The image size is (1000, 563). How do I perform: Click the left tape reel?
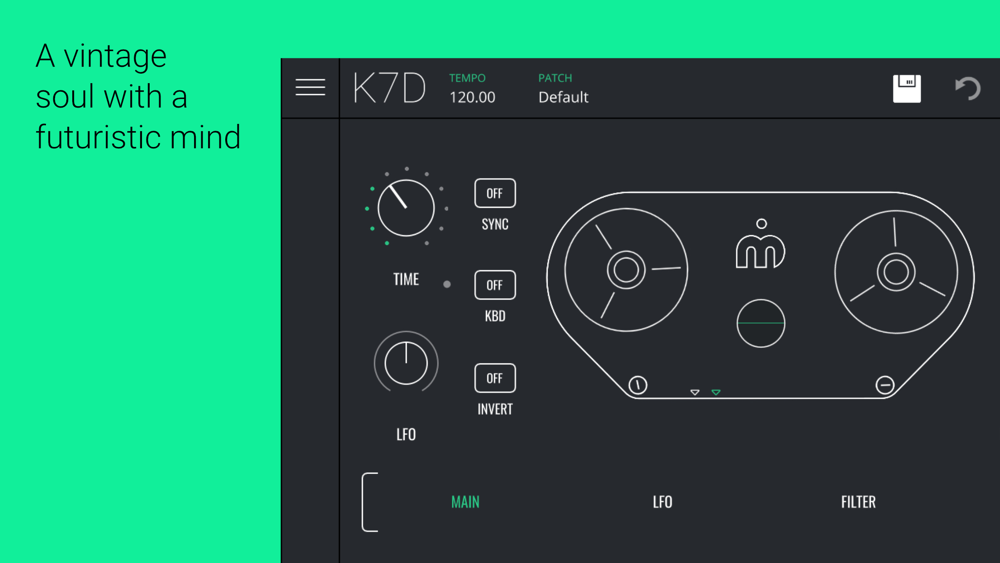(x=626, y=270)
